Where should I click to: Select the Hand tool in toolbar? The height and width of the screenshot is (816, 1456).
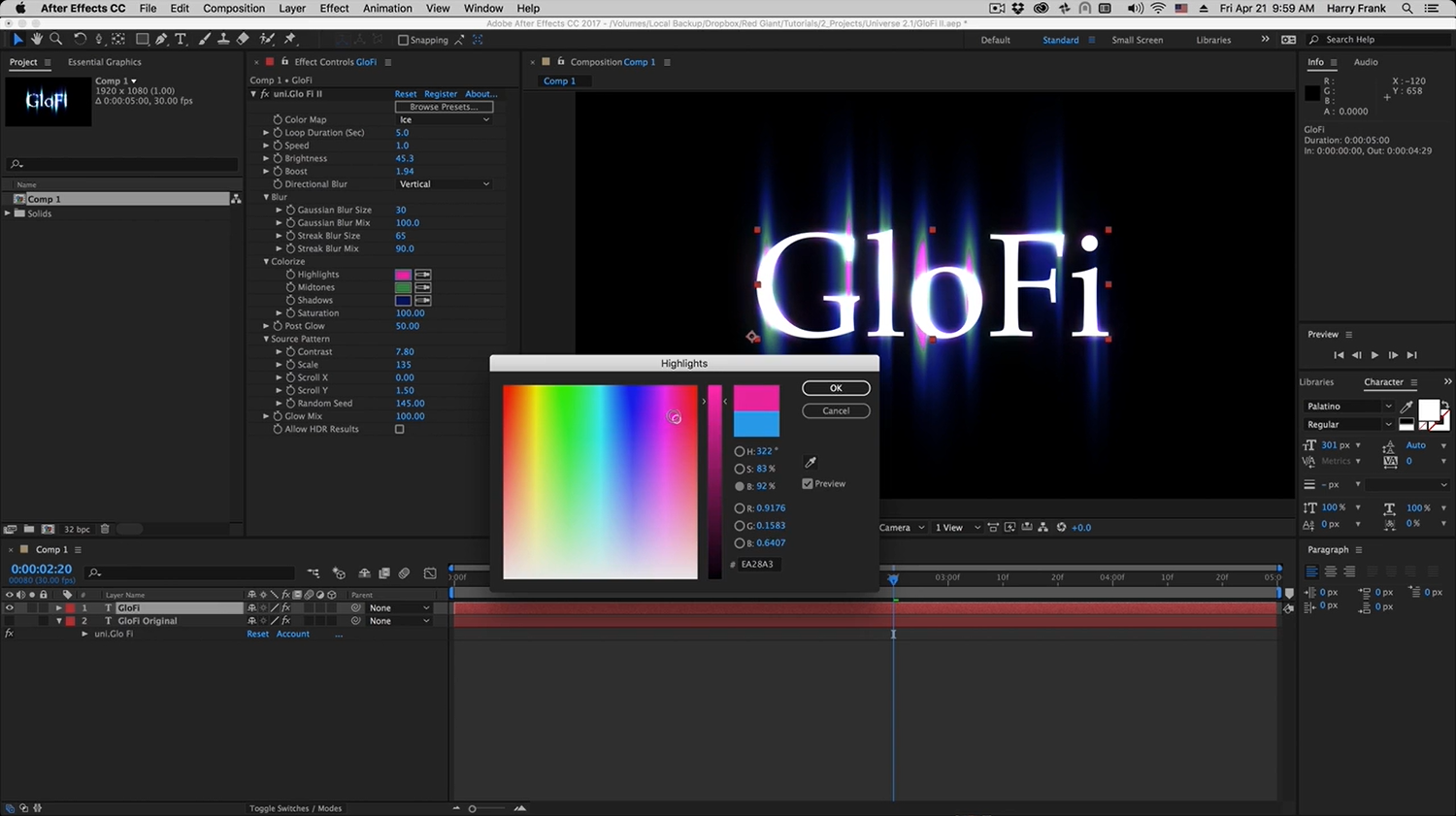(x=37, y=39)
